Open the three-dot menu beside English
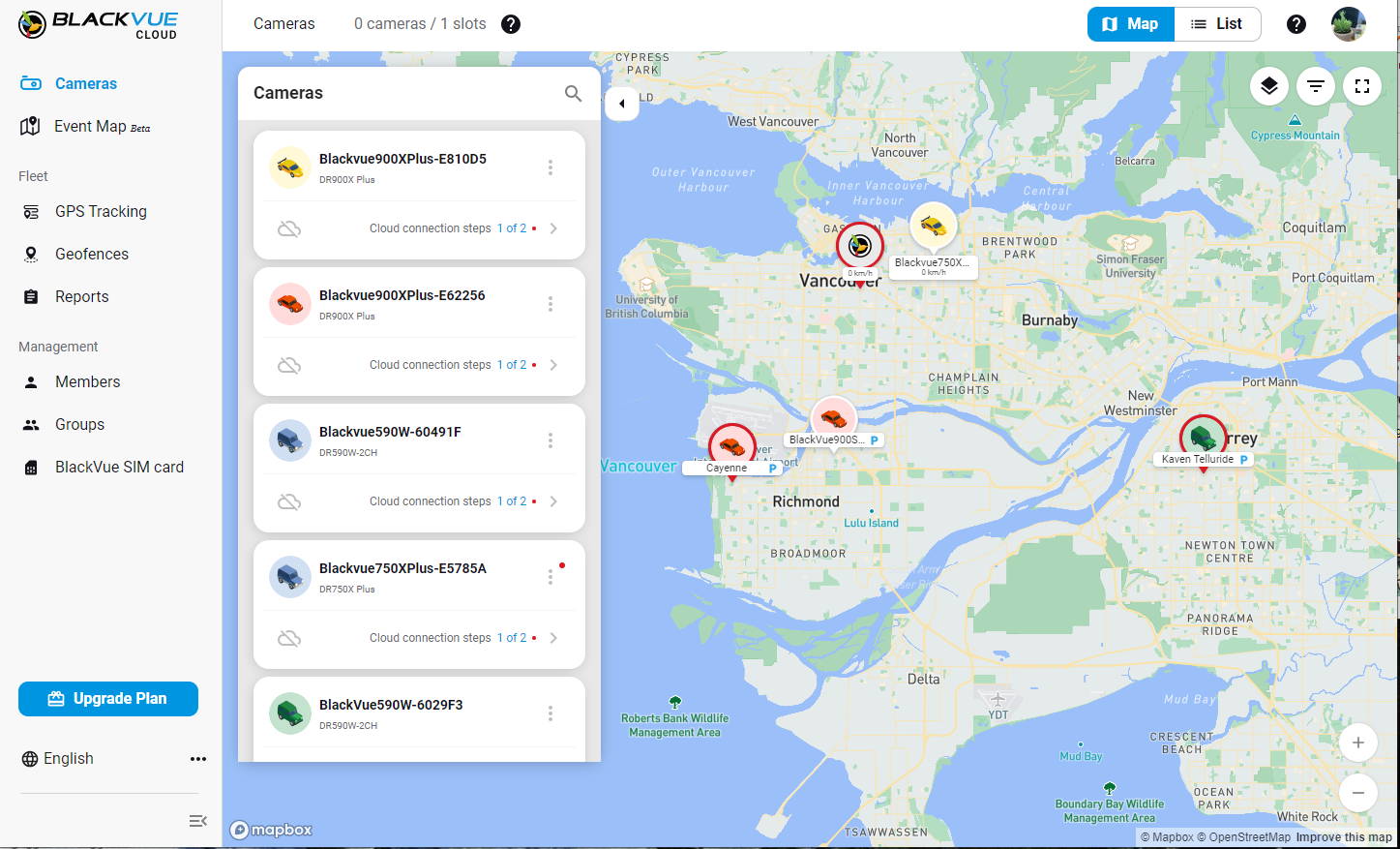 pyautogui.click(x=198, y=759)
